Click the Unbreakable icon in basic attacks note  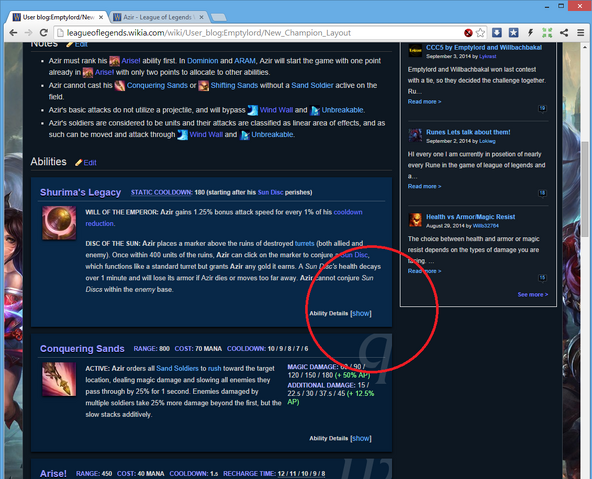pos(314,110)
